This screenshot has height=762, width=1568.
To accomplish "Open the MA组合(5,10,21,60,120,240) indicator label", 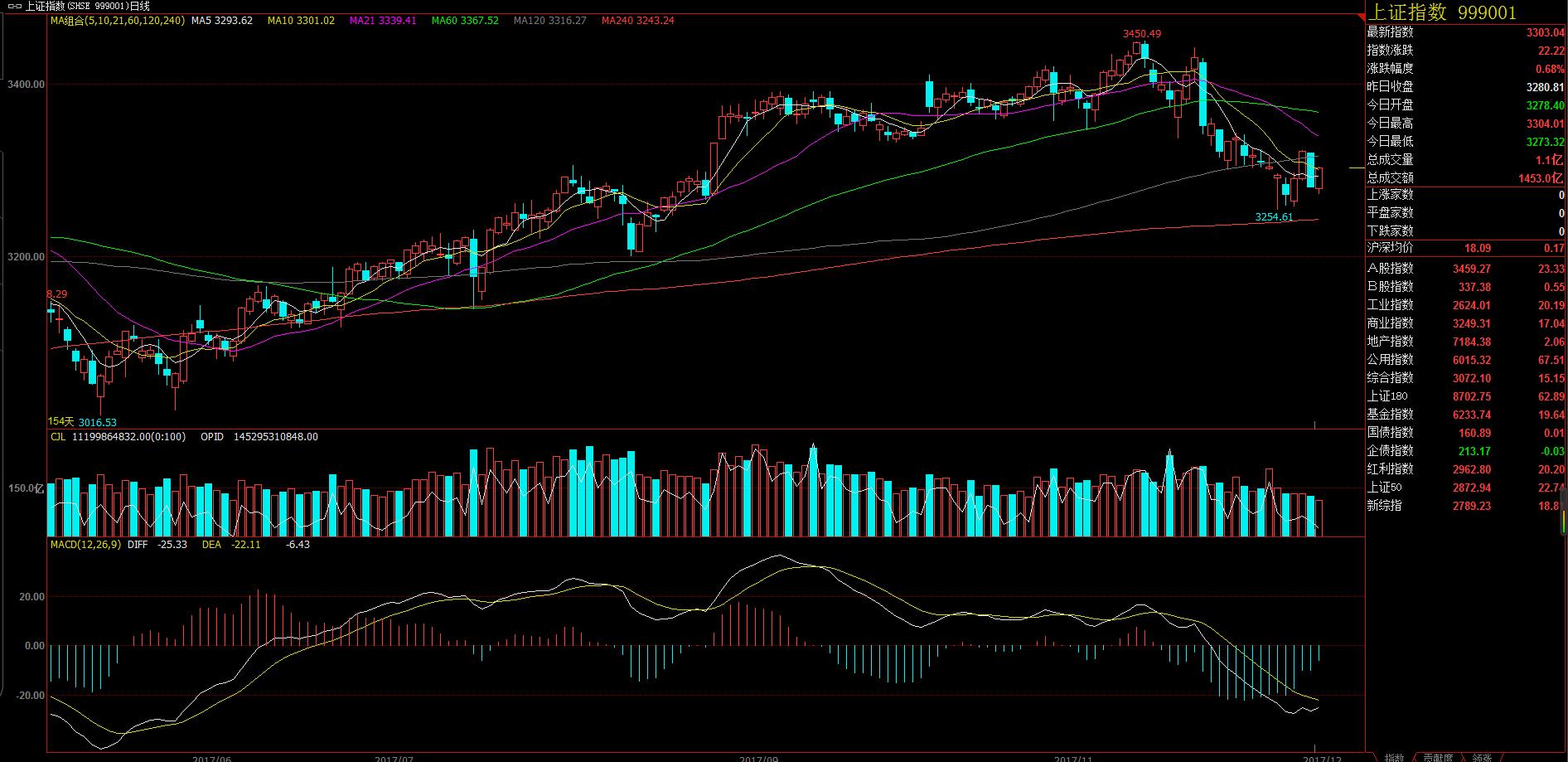I will click(x=118, y=21).
